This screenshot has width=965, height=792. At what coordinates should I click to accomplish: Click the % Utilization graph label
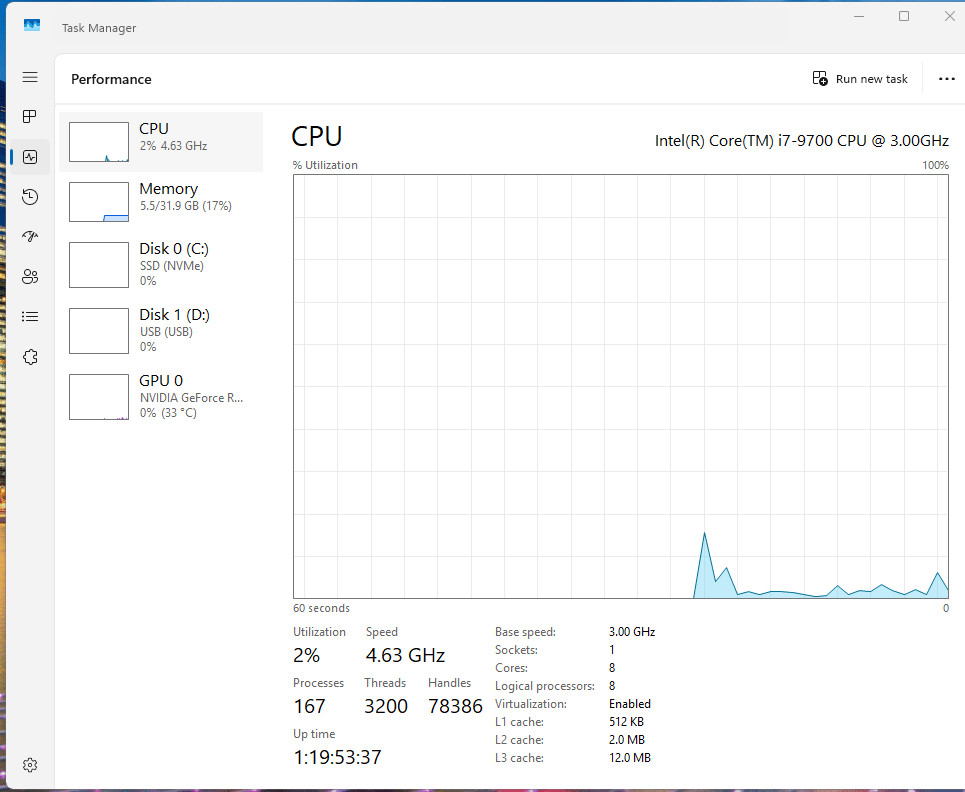tap(325, 165)
